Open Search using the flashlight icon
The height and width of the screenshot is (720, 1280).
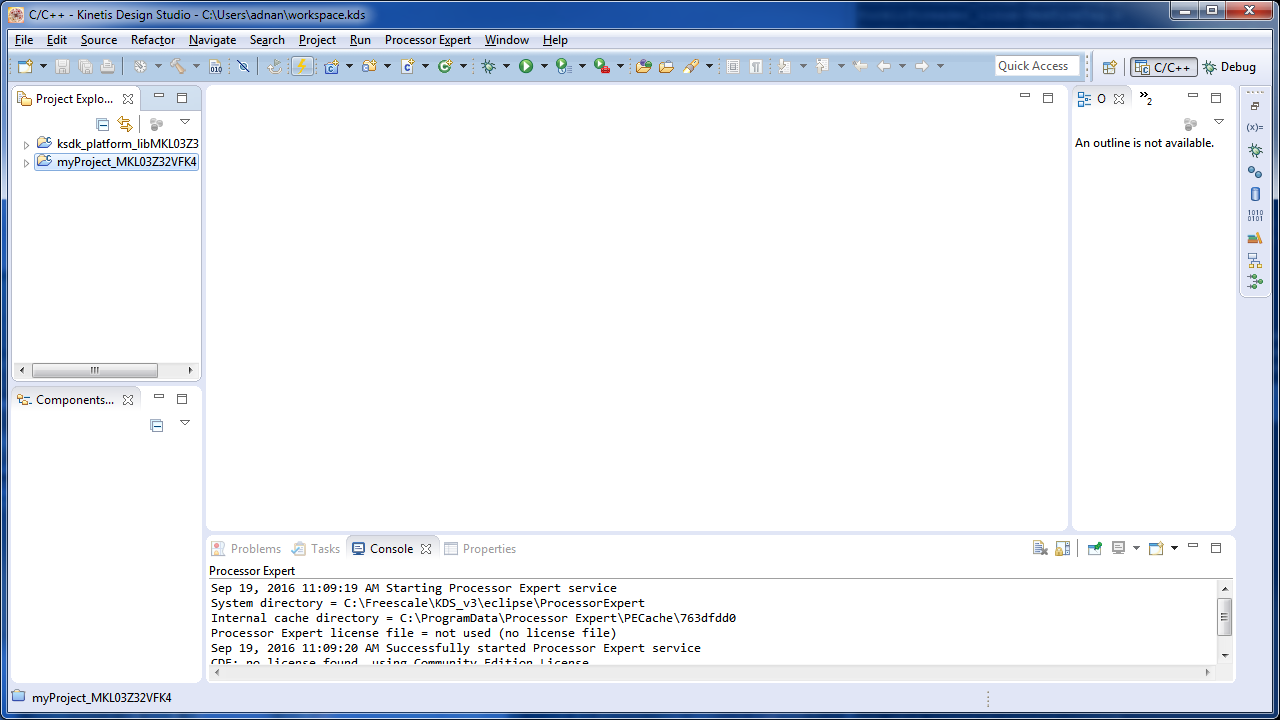(693, 66)
